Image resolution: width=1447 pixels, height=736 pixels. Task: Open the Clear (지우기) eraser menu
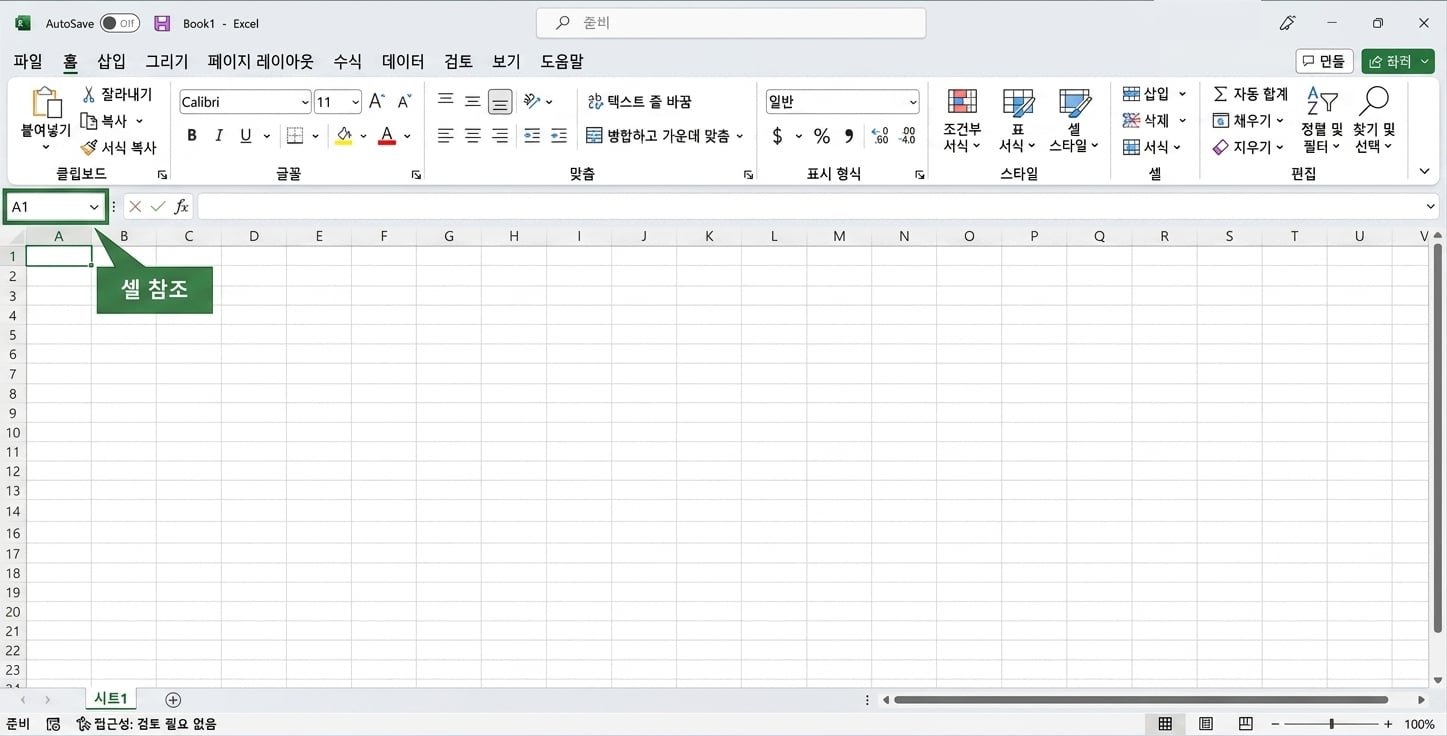(1248, 147)
